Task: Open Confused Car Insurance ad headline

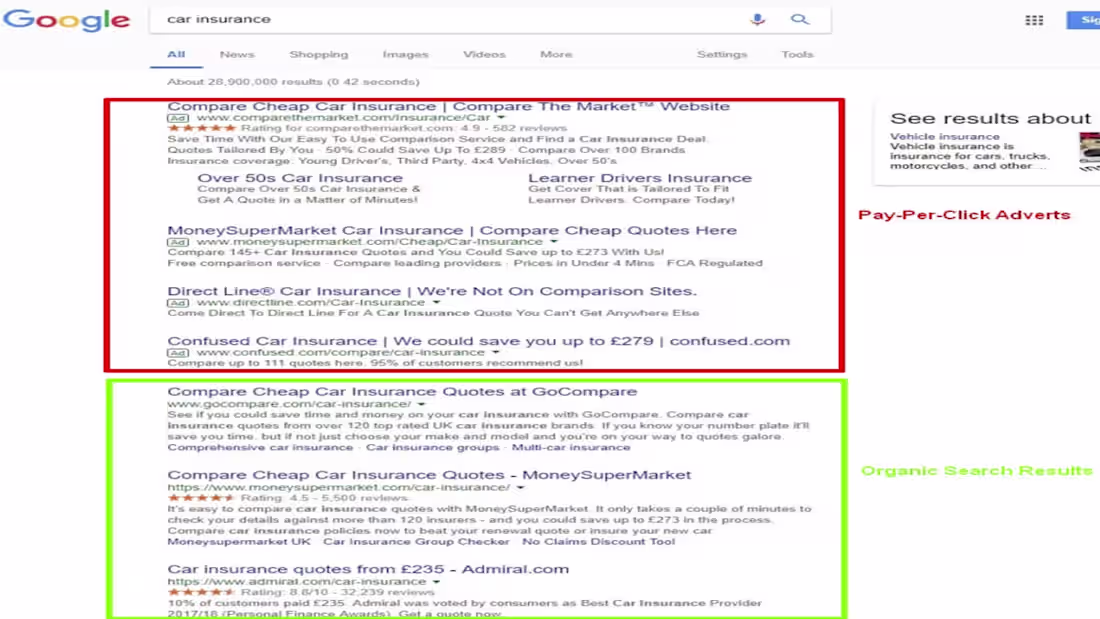Action: (478, 341)
